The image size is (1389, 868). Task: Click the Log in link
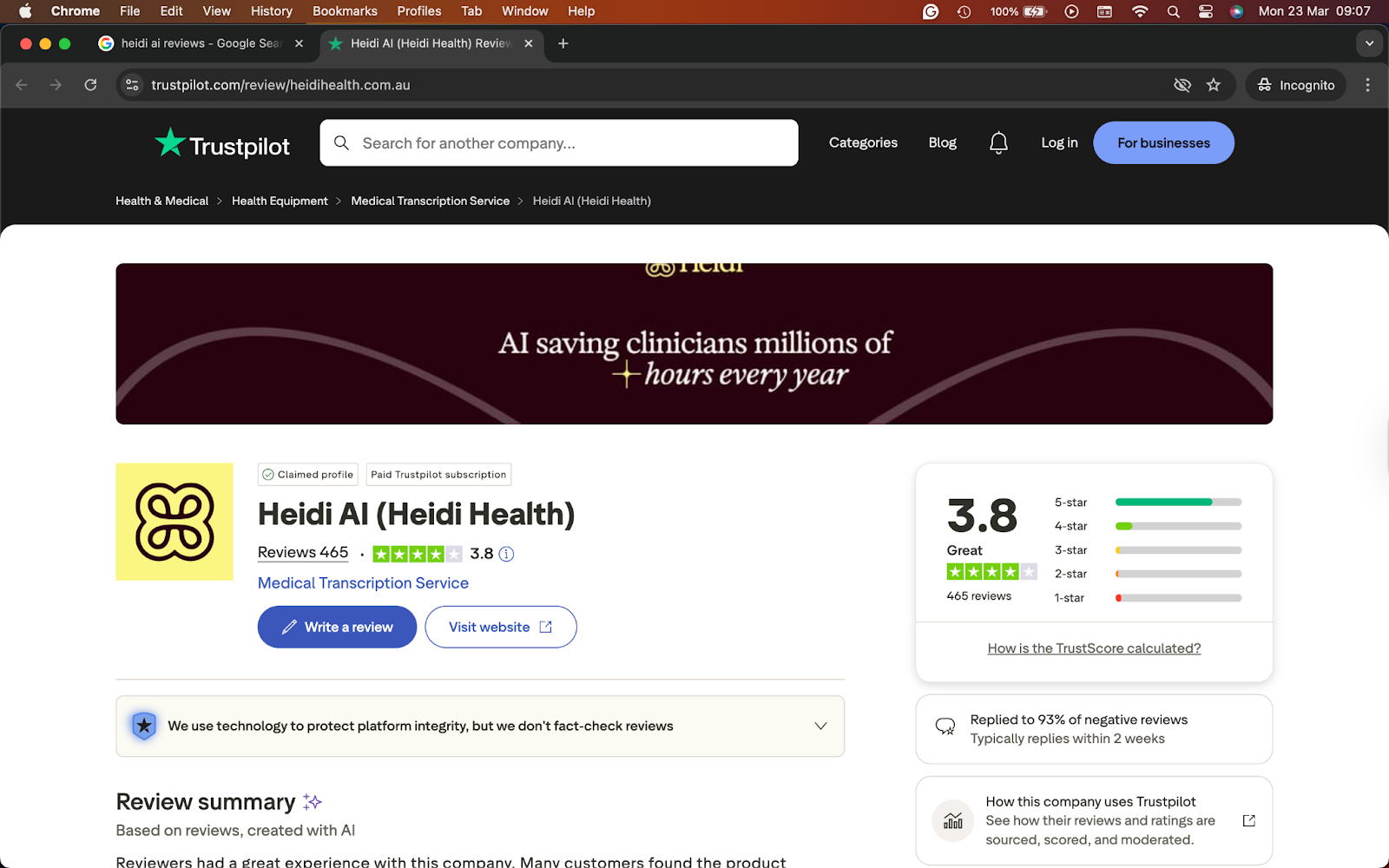[1059, 142]
